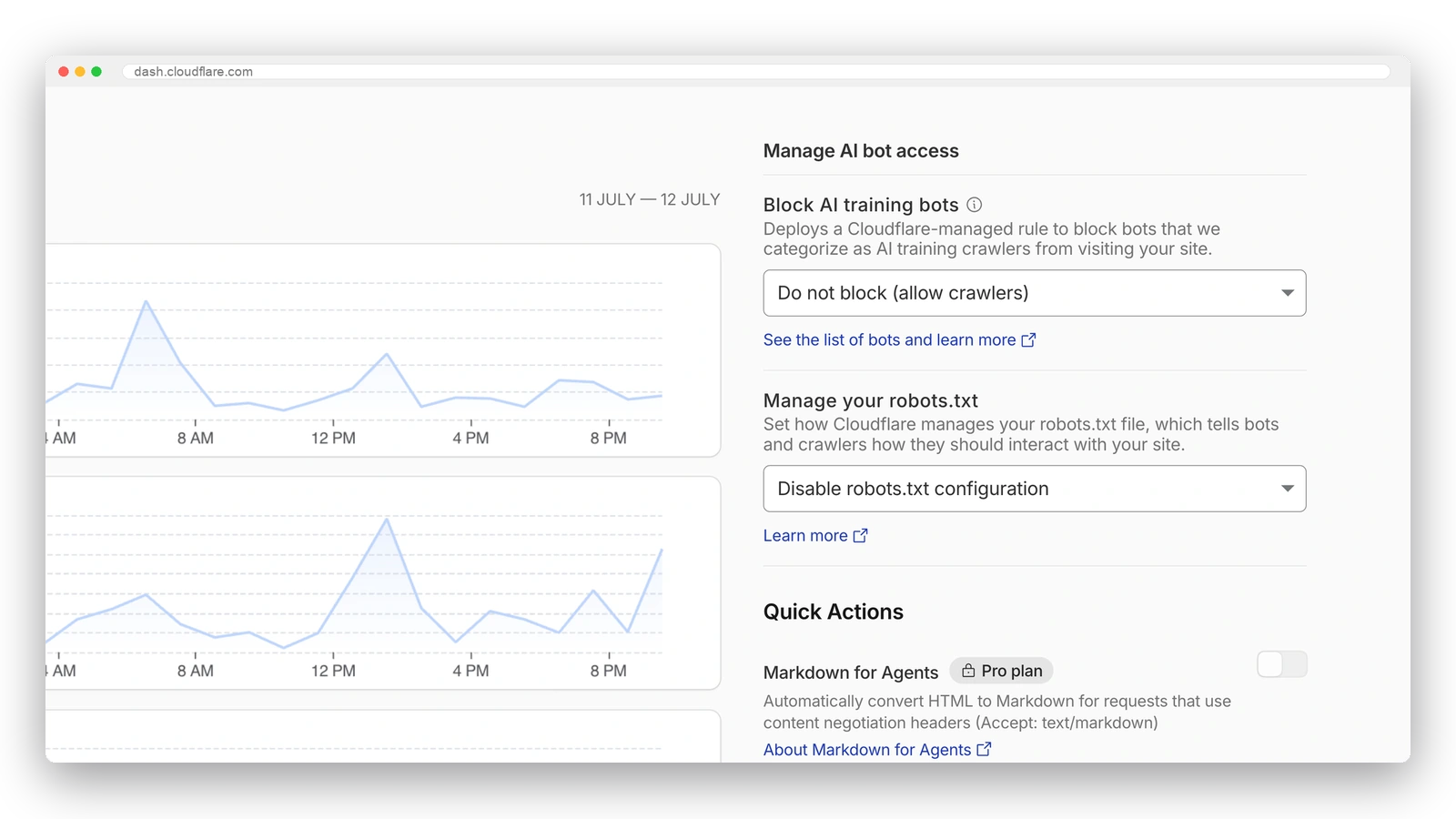Click the Pro plan badge
1456x819 pixels.
point(1001,671)
